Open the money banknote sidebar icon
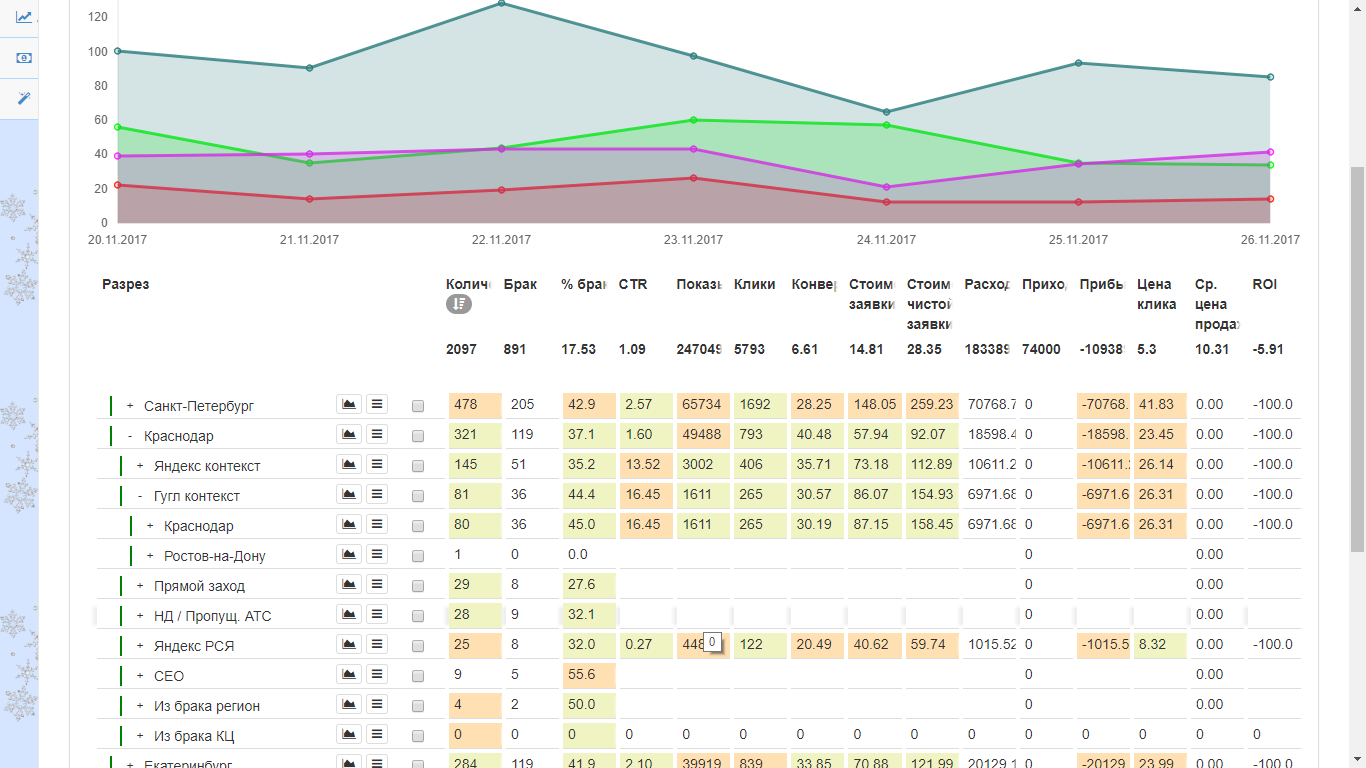The image size is (1366, 768). [x=24, y=58]
